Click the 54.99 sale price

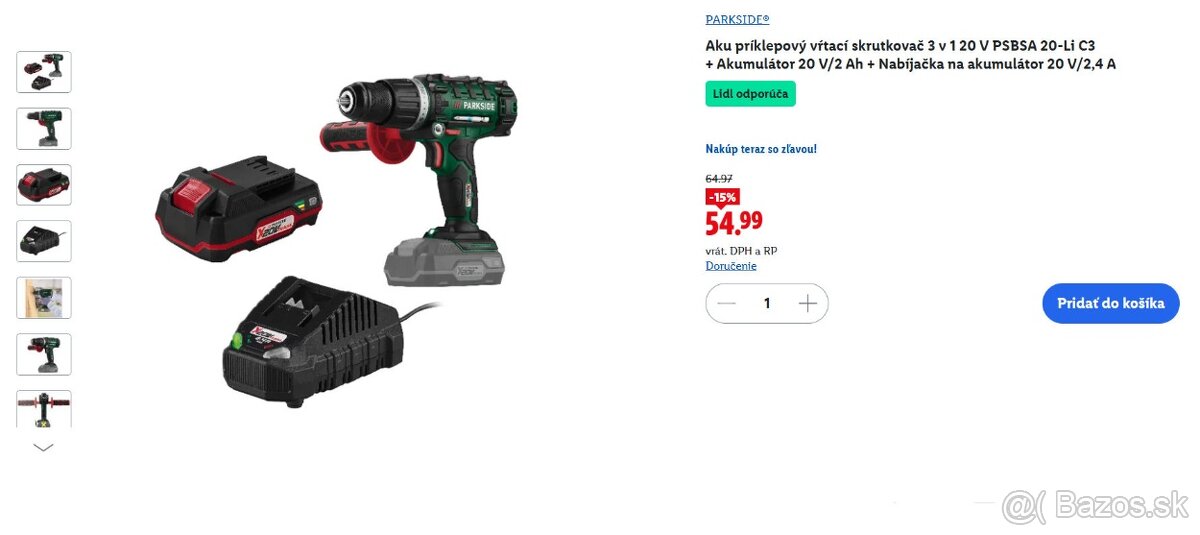734,222
